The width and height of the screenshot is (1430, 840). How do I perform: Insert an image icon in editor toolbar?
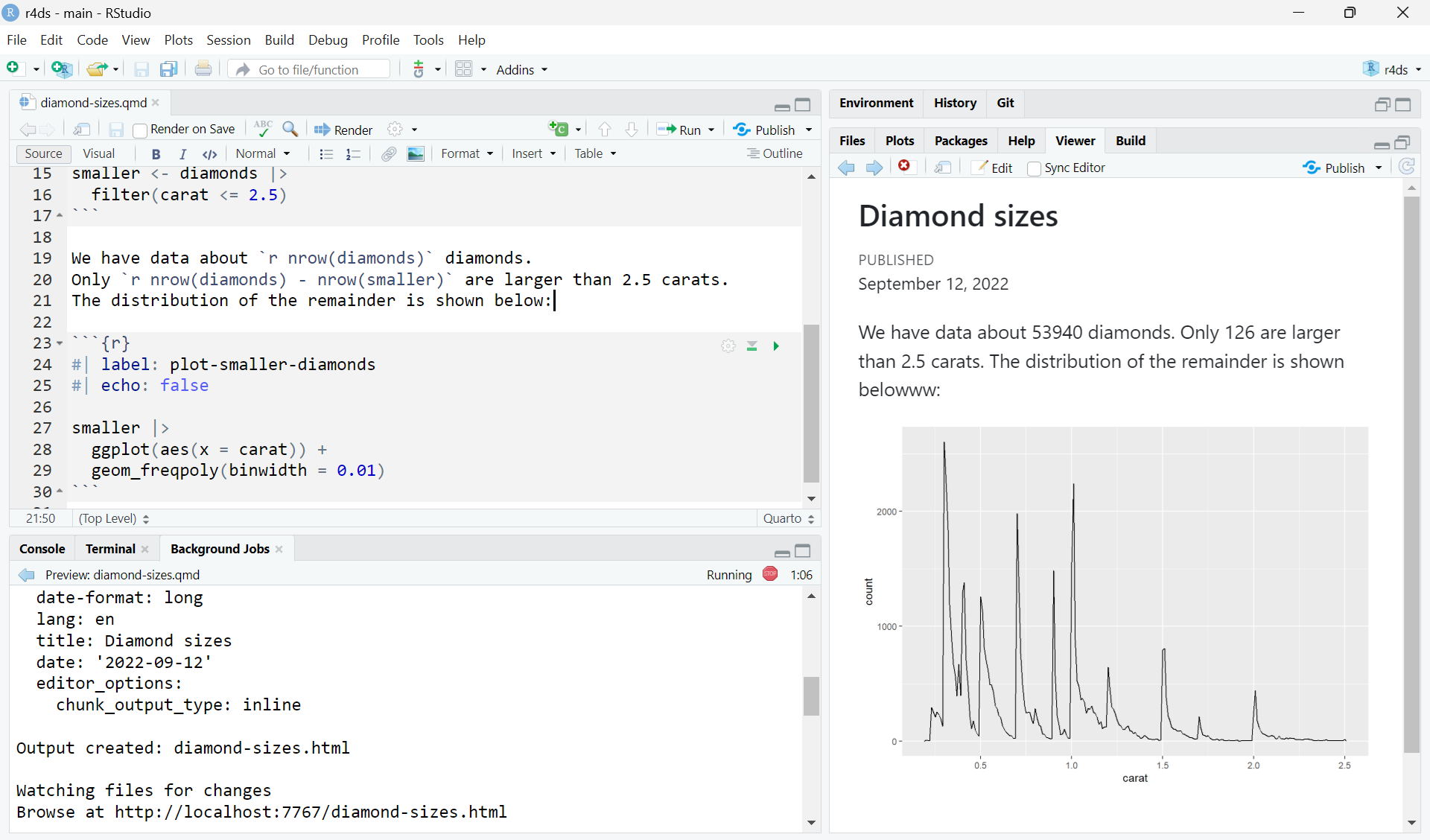pyautogui.click(x=416, y=153)
